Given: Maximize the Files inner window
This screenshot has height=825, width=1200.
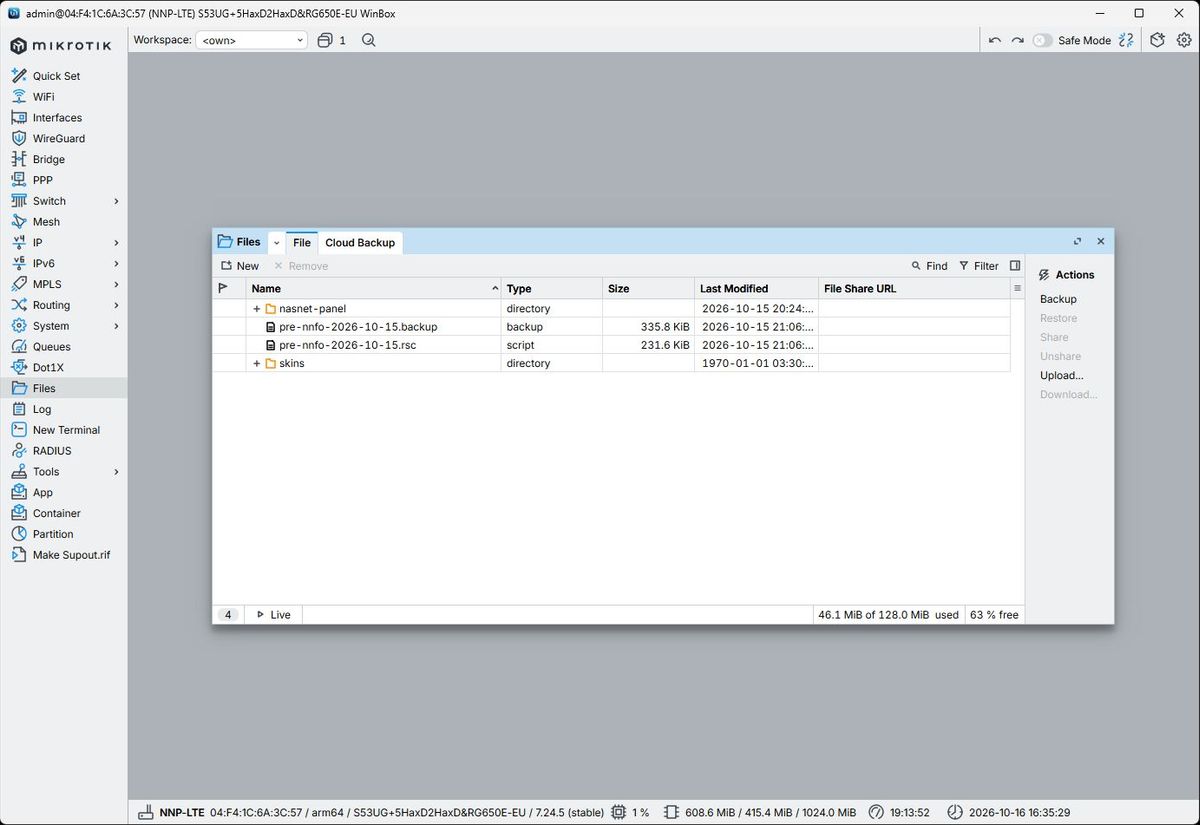Looking at the screenshot, I should click(x=1077, y=241).
